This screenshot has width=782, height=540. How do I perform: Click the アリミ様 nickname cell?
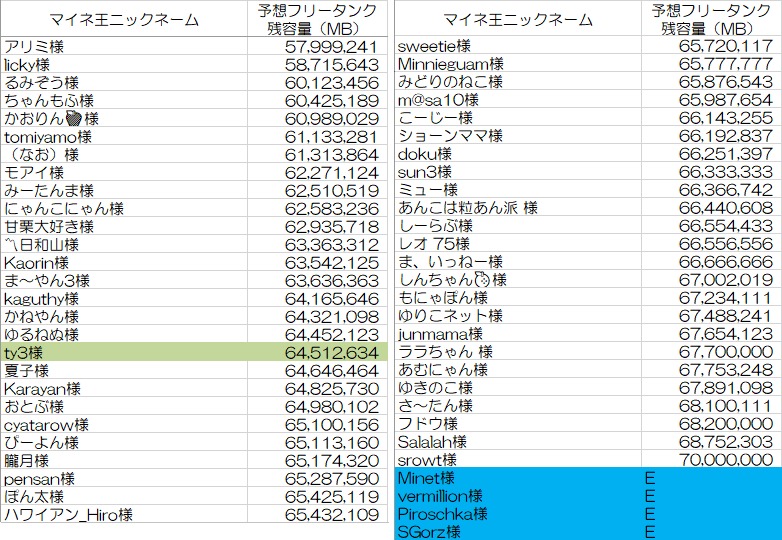(124, 46)
